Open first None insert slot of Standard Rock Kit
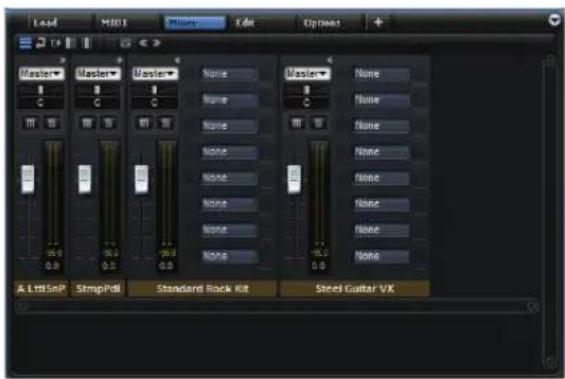This screenshot has width=565, height=379. 229,74
